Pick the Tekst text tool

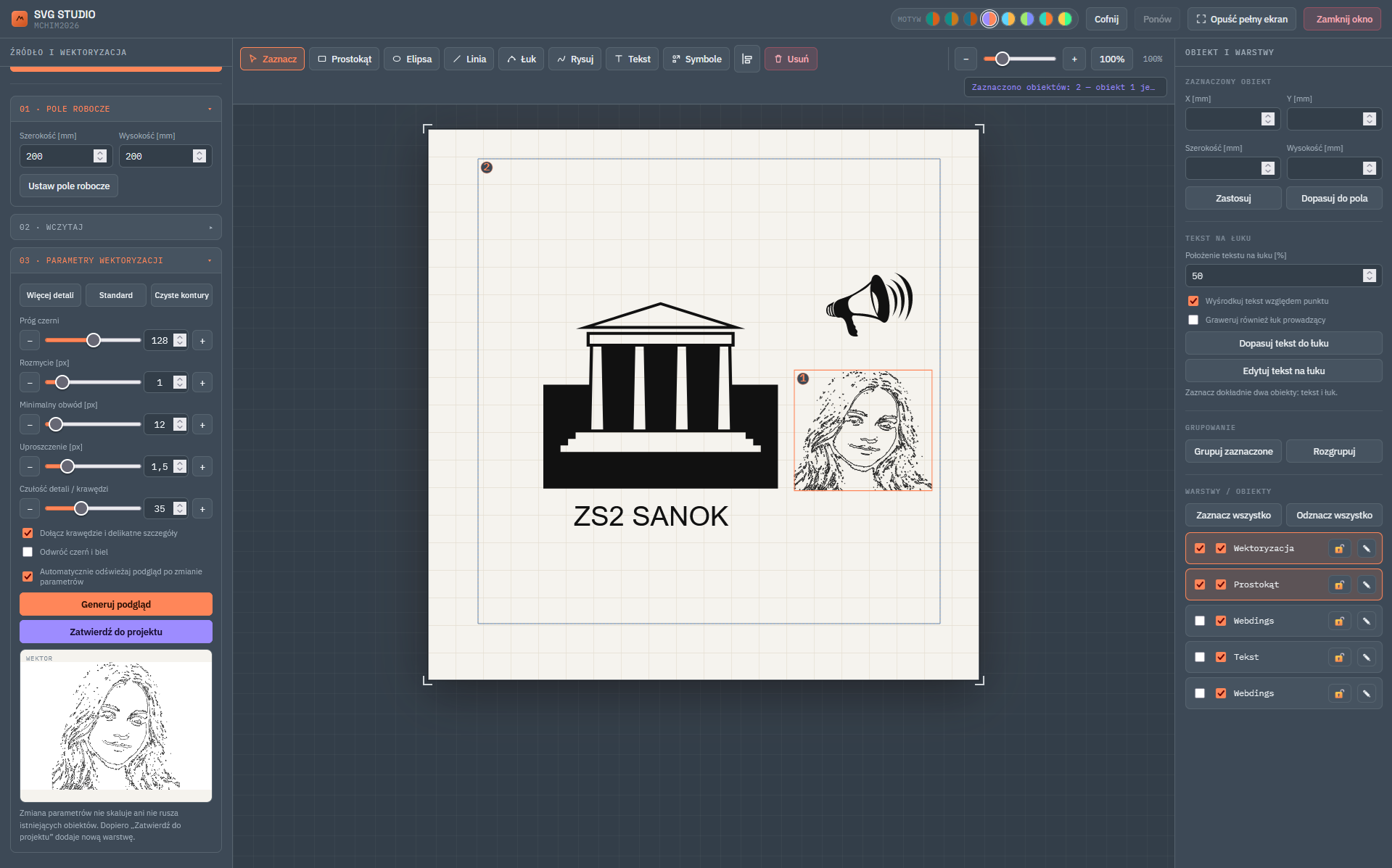coord(632,59)
